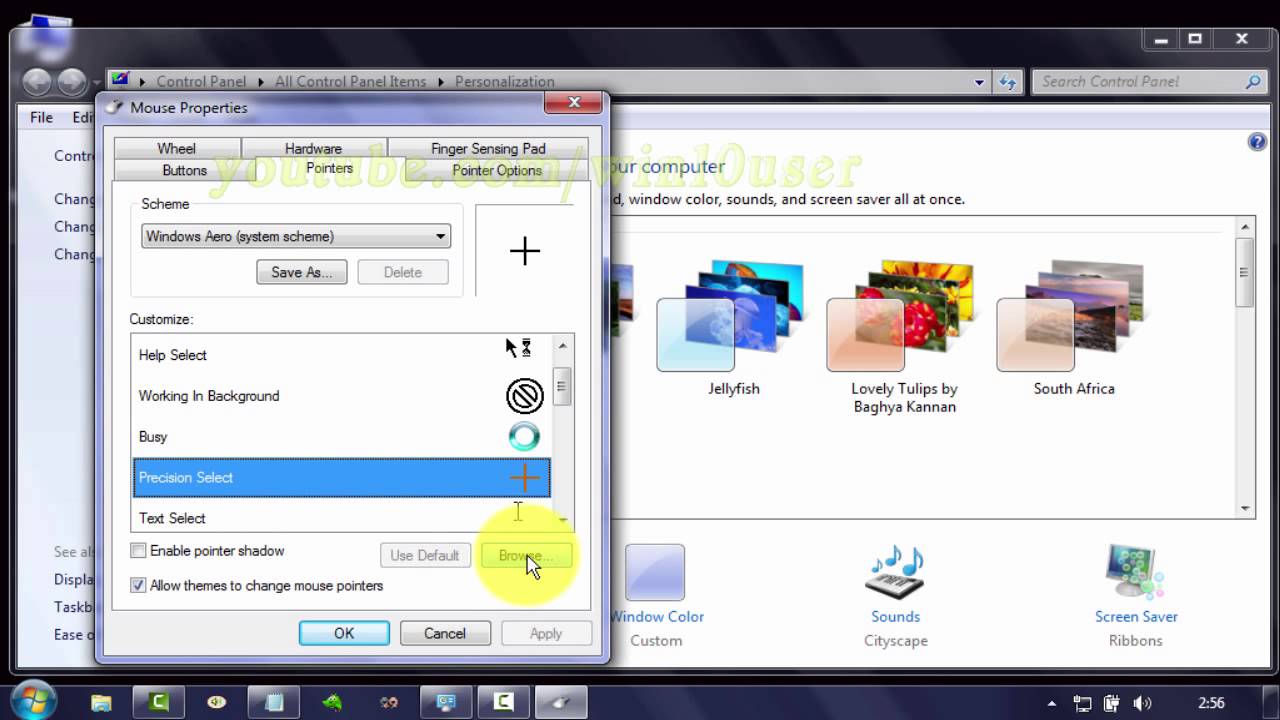Click Control Panel in the breadcrumb
Screen dimensions: 1280x720
tap(201, 82)
